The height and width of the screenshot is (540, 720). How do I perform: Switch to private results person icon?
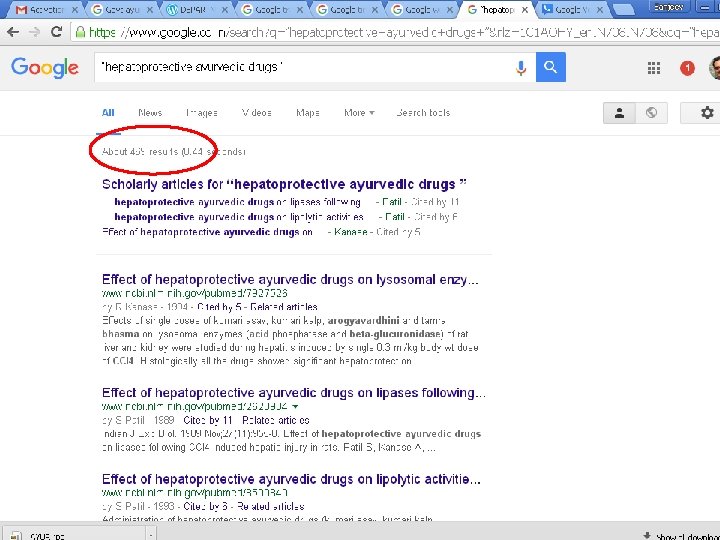click(619, 113)
